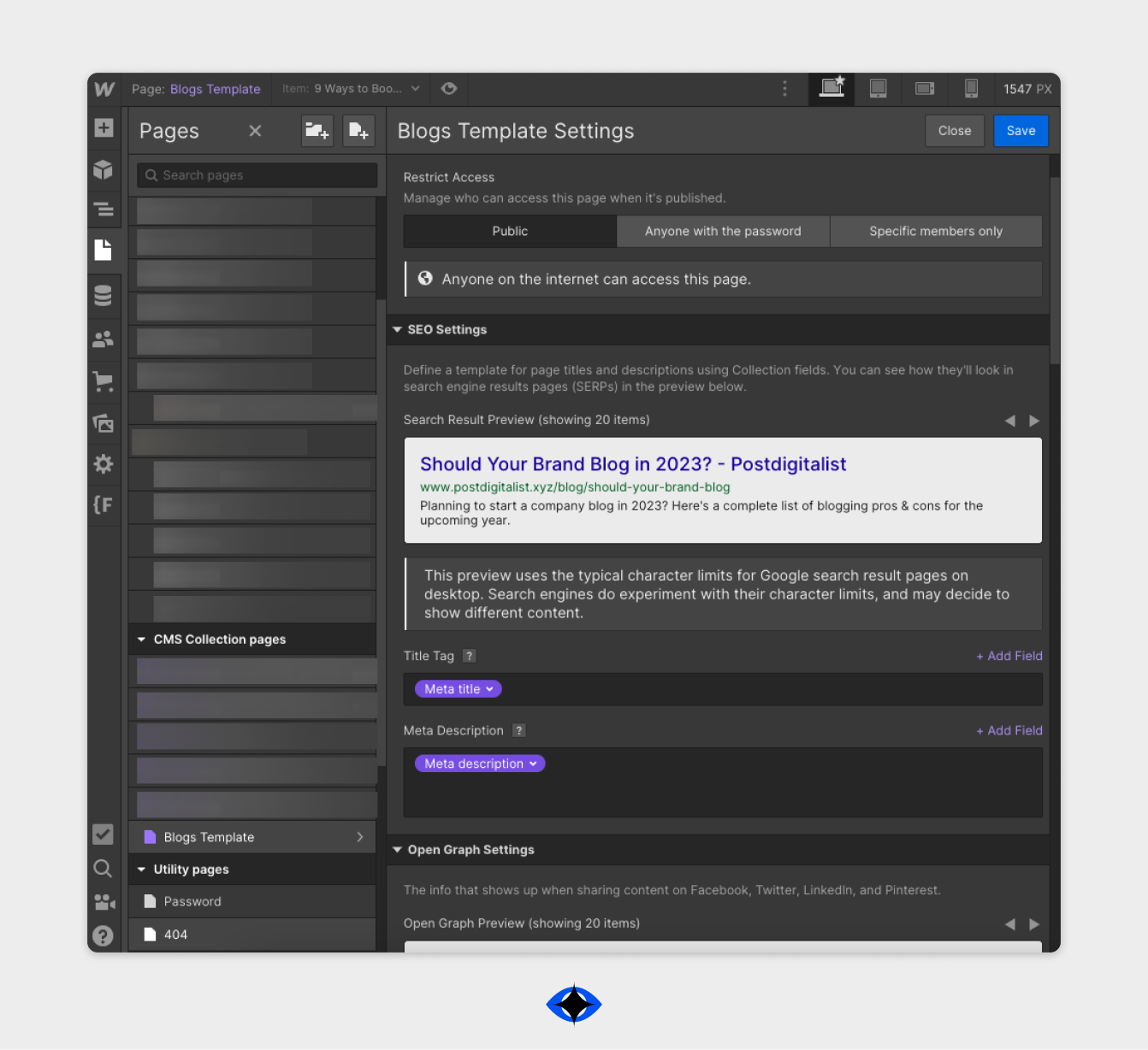1148x1050 pixels.
Task: Click the Webflow logo icon
Action: (x=104, y=89)
